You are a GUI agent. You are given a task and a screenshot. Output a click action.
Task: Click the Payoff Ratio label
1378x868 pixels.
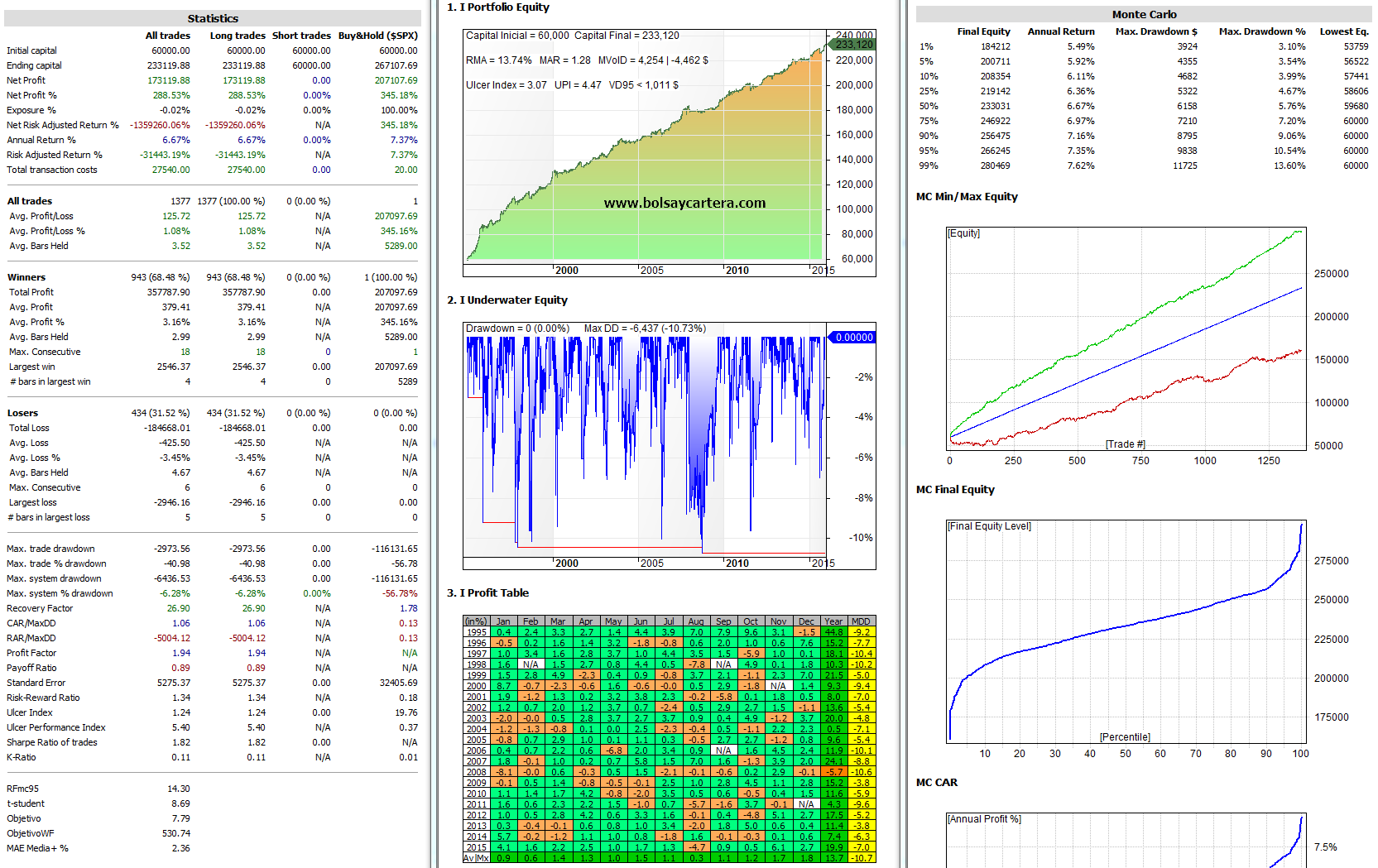(31, 668)
